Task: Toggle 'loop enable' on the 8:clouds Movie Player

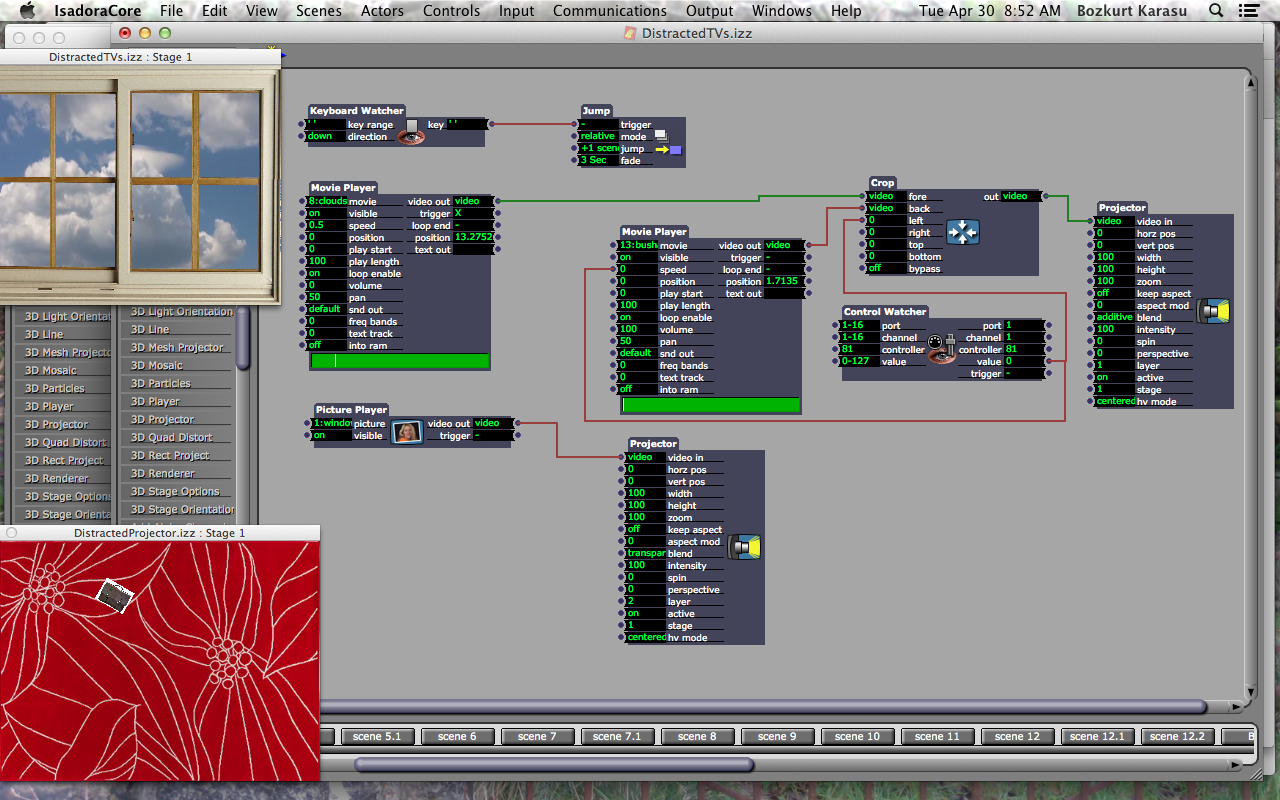Action: [x=327, y=273]
